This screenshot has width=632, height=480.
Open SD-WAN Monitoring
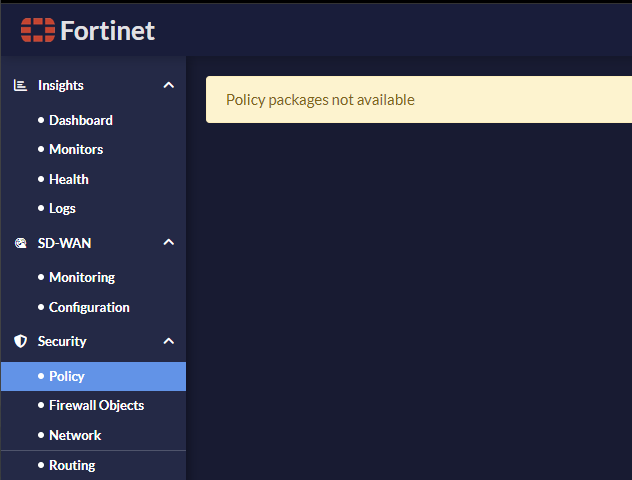[82, 277]
